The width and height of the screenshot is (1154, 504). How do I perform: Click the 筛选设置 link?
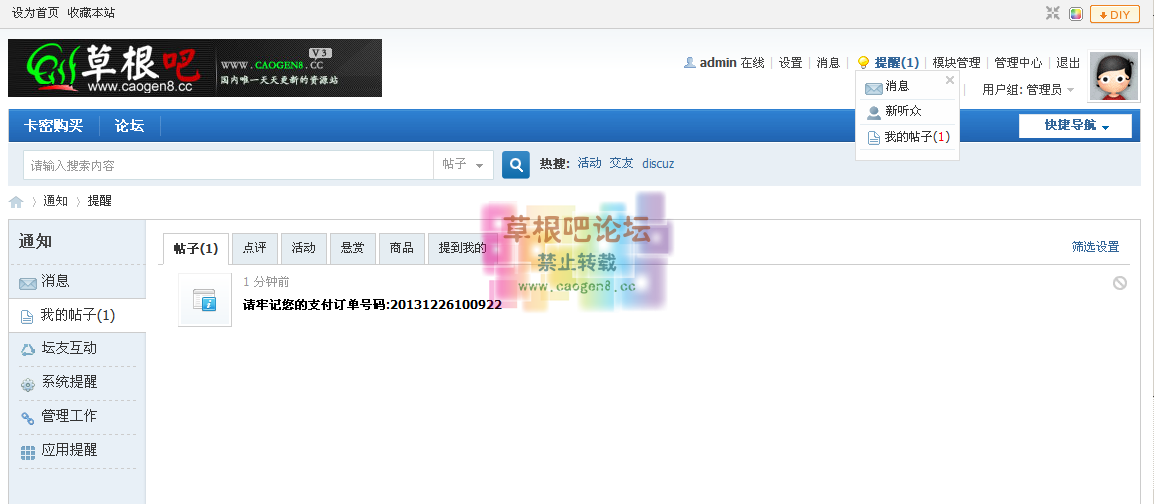coord(1095,247)
